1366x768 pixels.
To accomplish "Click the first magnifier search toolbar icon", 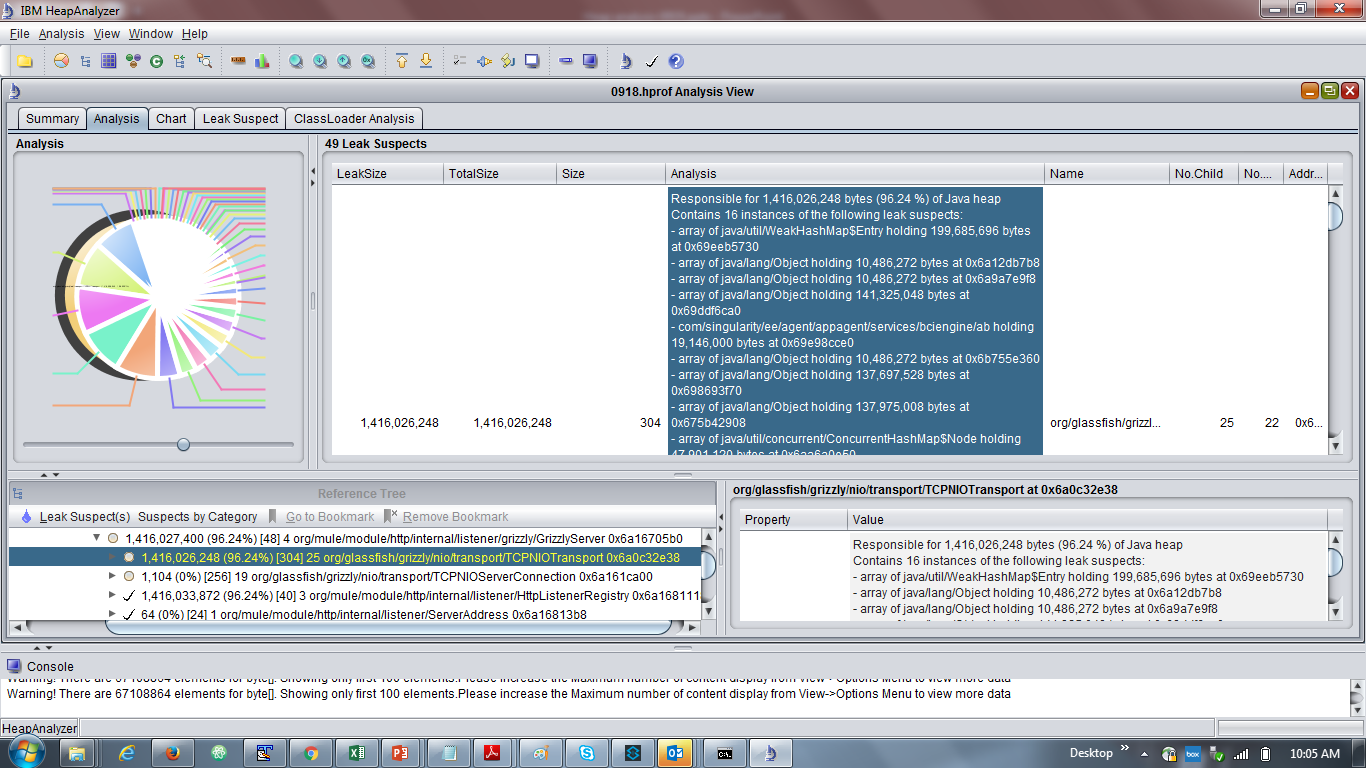I will [x=296, y=61].
